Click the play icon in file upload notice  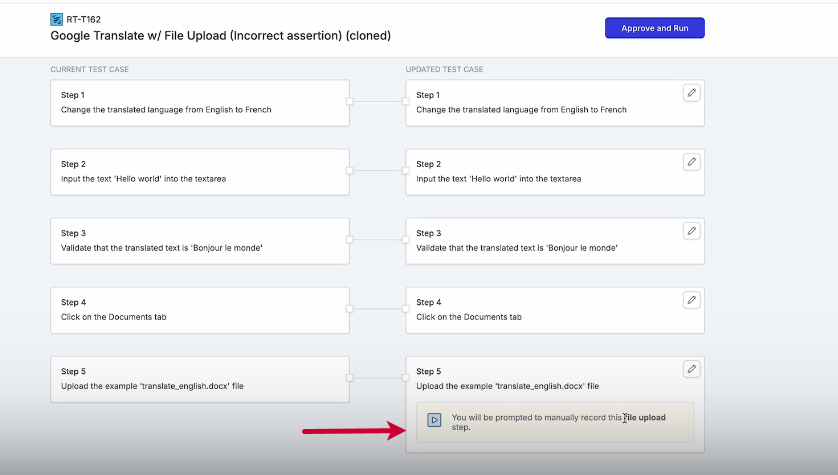[434, 421]
